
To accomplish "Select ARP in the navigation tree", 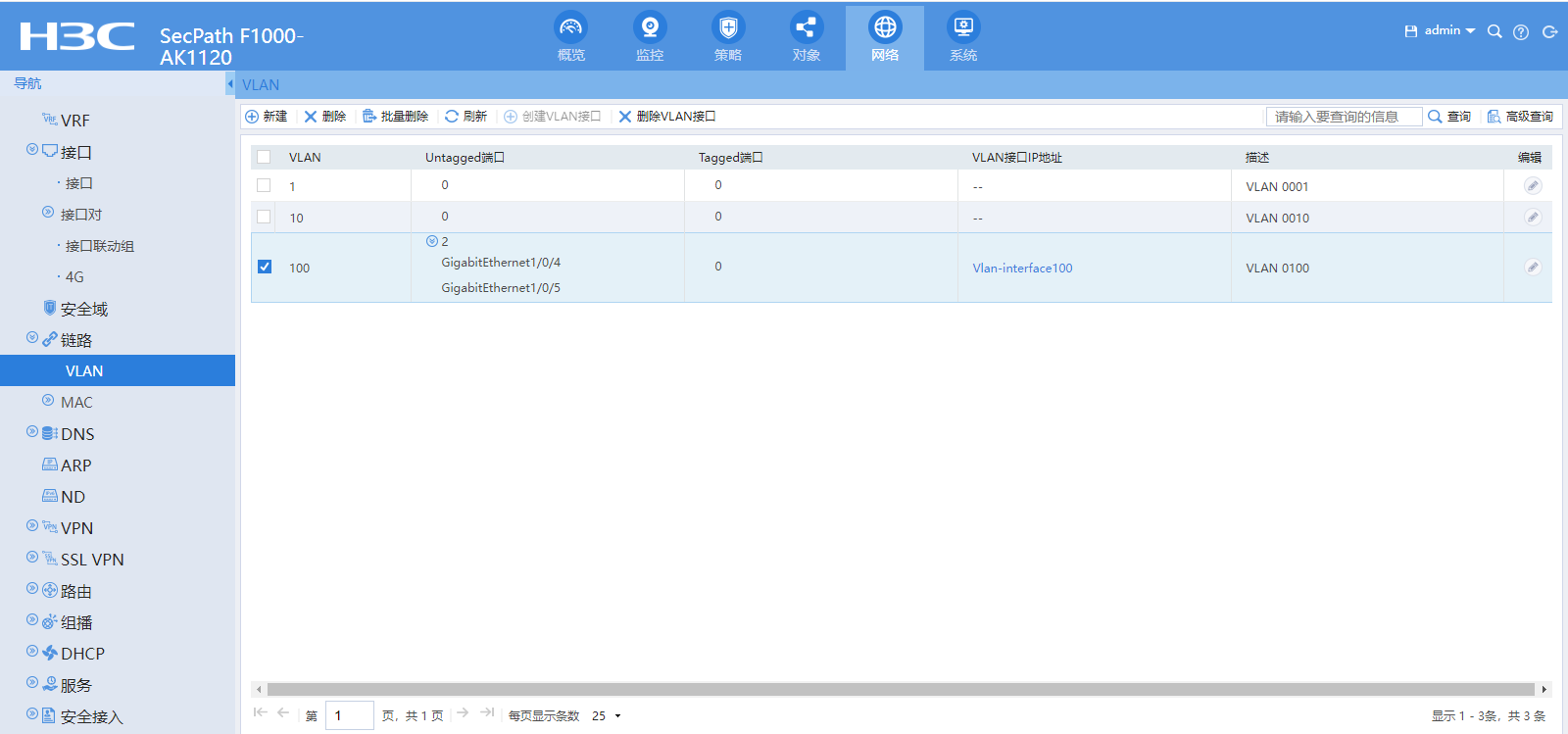I will (75, 465).
